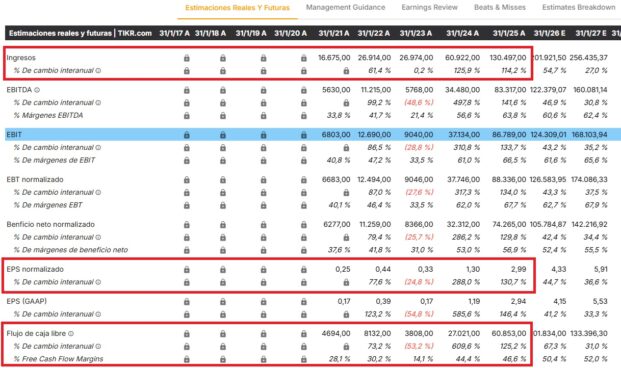
Task: Click the Ingresos lock icon under 31/1/17 A
Action: pos(187,58)
